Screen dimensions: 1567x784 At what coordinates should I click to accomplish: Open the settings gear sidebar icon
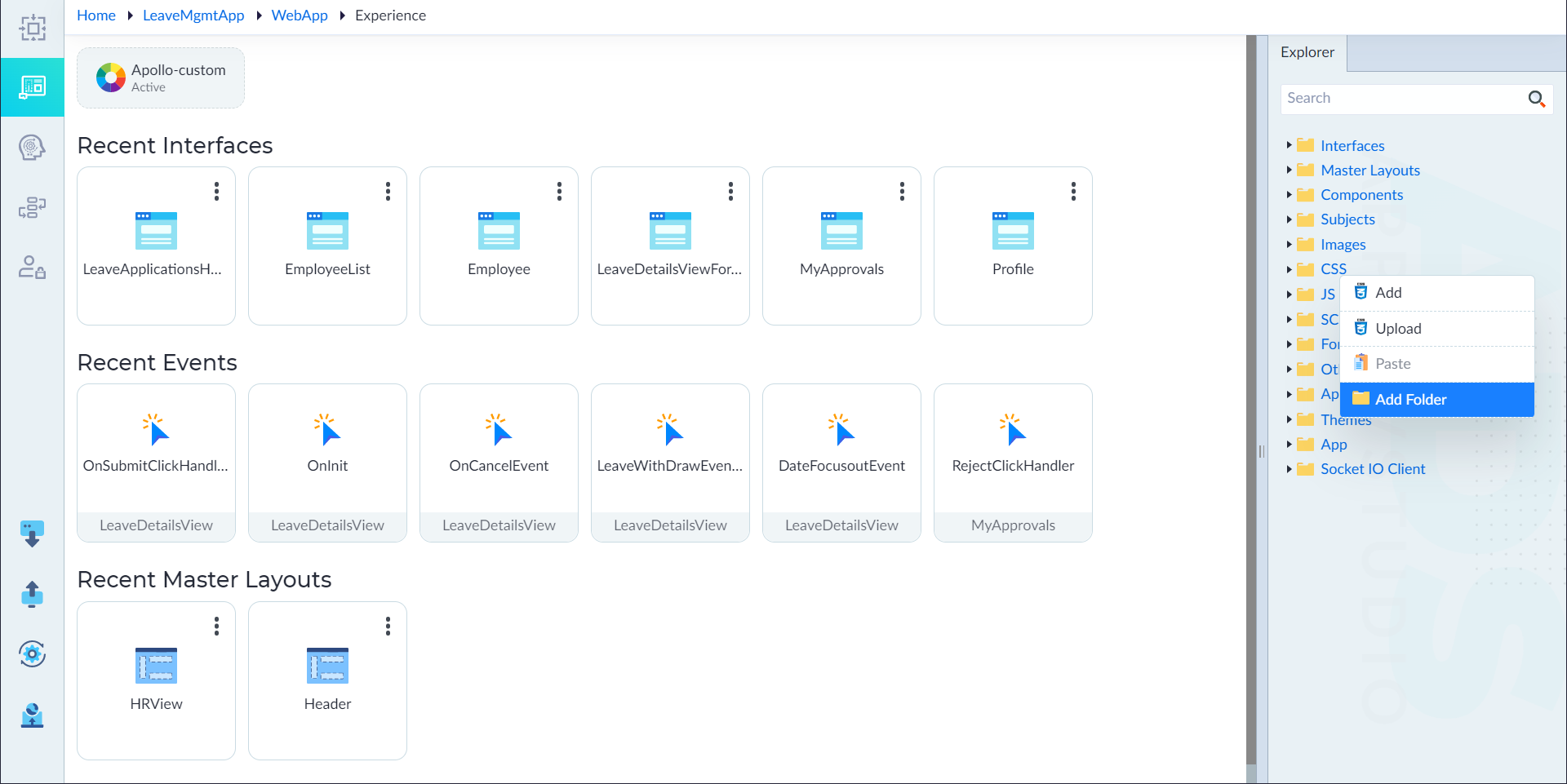coord(32,653)
